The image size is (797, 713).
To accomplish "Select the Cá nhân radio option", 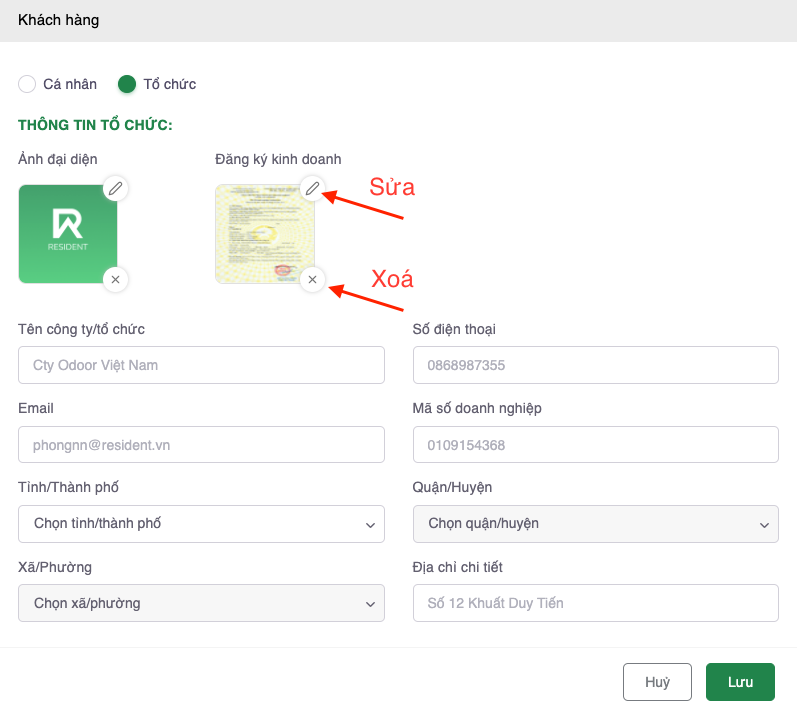I will 28,84.
